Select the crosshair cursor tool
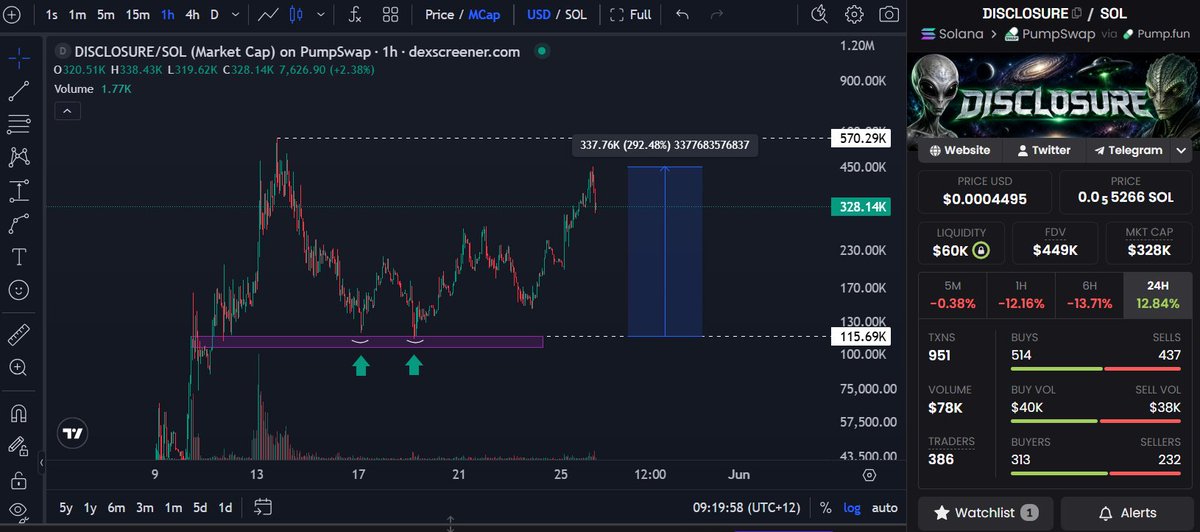This screenshot has width=1200, height=532. click(x=19, y=58)
